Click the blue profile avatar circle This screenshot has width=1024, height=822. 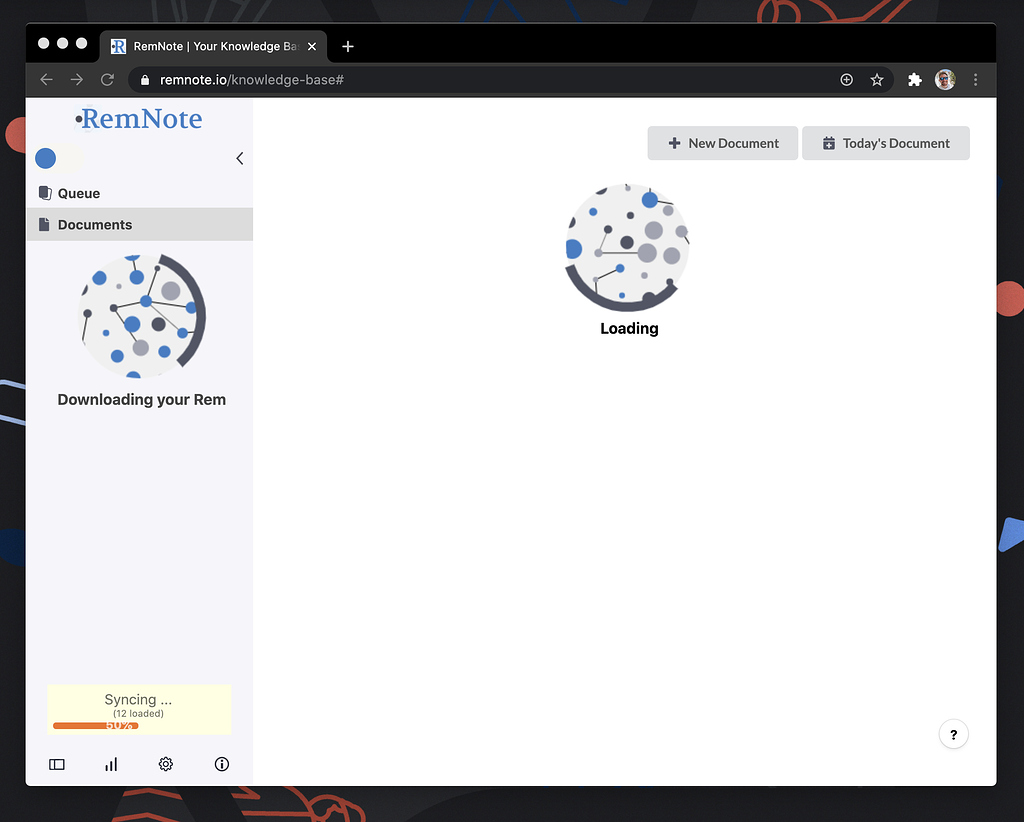[45, 158]
